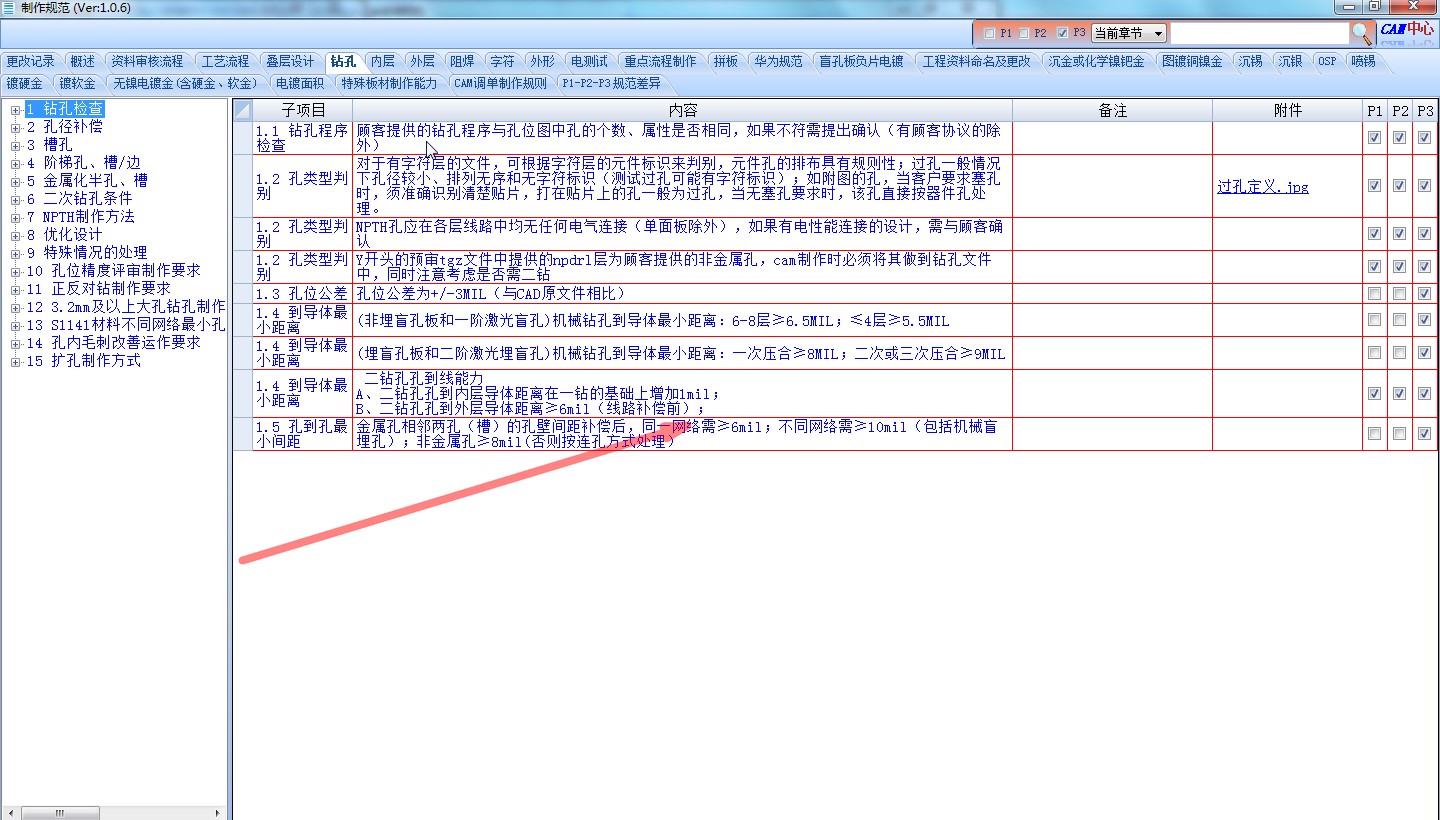The image size is (1440, 820).
Task: Expand tree node 2 孔径补偿
Action: 15,127
